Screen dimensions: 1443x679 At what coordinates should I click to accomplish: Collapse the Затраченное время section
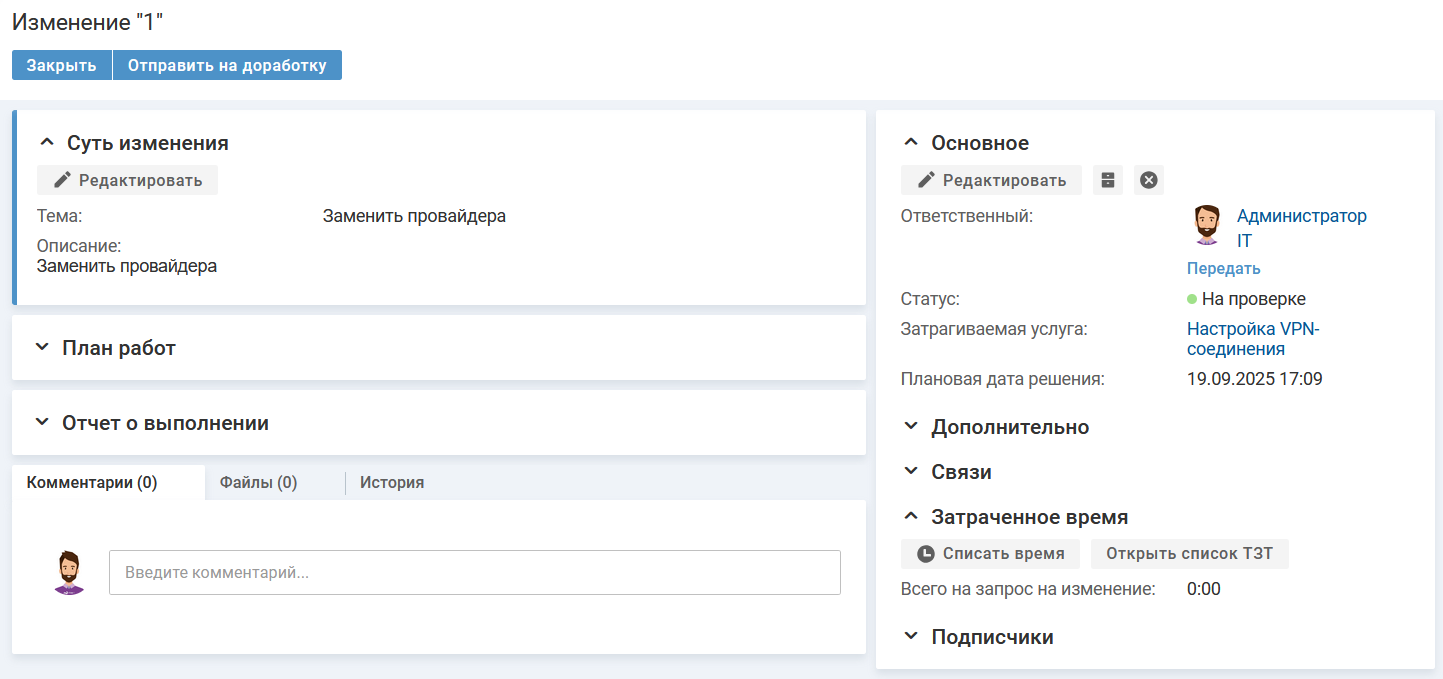pyautogui.click(x=910, y=517)
